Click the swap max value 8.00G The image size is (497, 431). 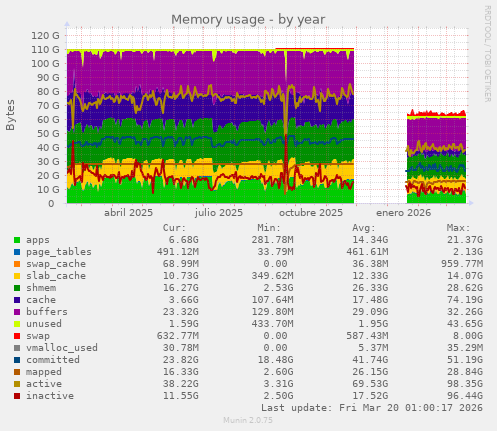coord(468,336)
